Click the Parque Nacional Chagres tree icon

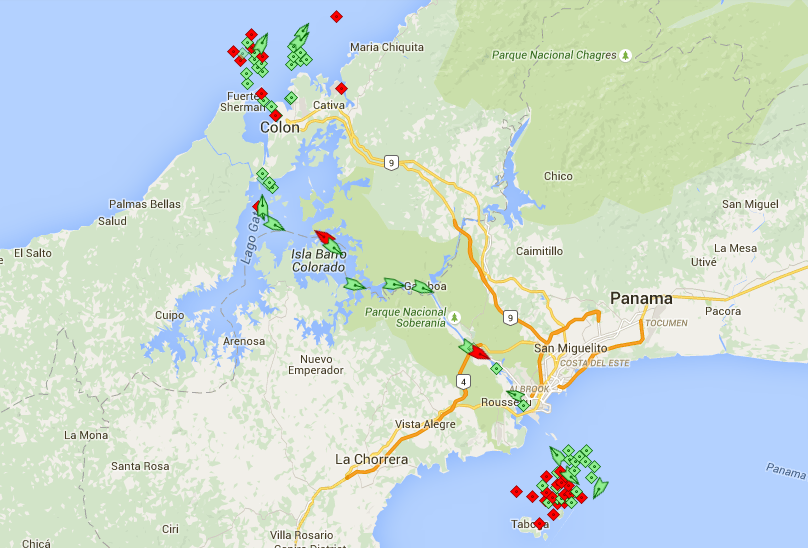(626, 55)
